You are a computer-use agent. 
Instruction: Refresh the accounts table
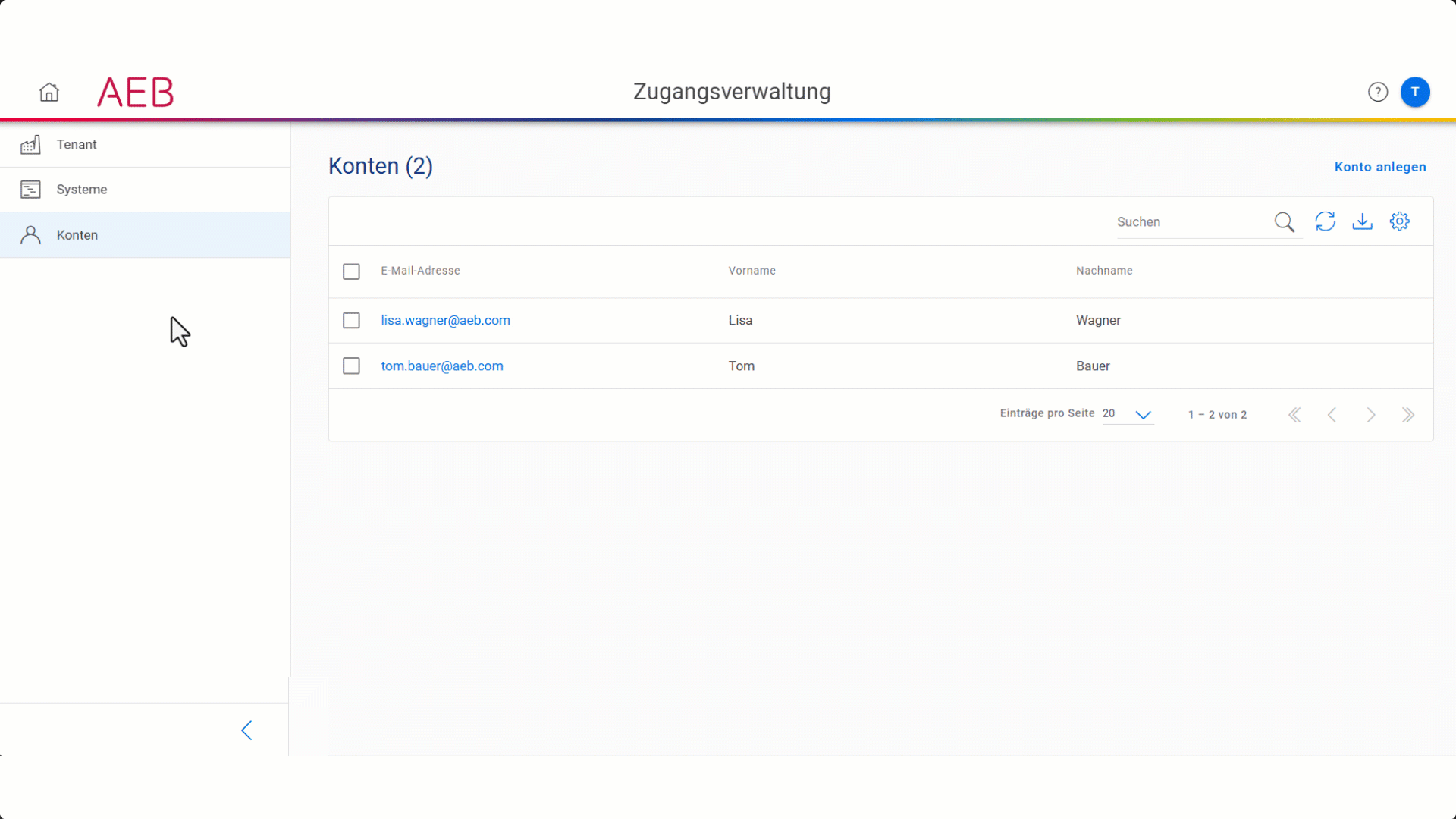(x=1325, y=221)
